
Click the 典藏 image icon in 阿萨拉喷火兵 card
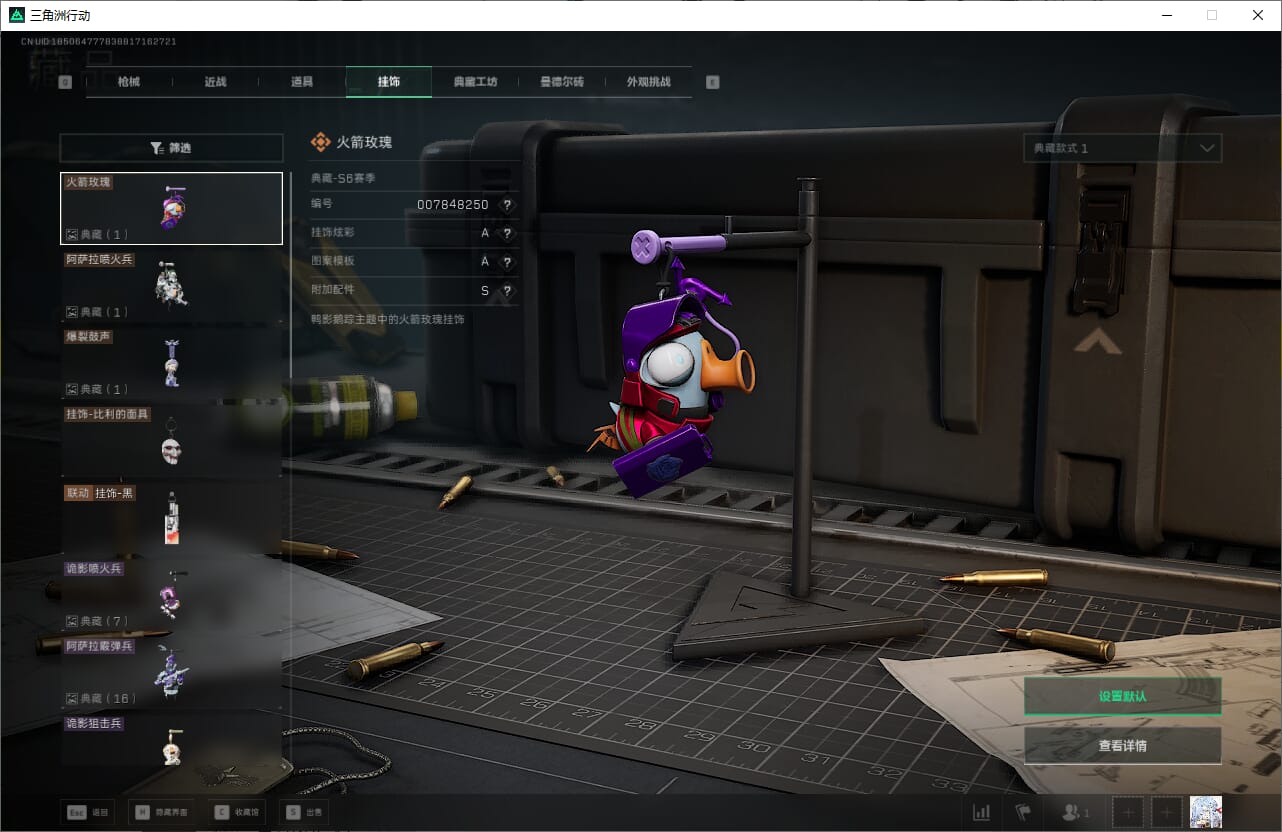click(72, 312)
